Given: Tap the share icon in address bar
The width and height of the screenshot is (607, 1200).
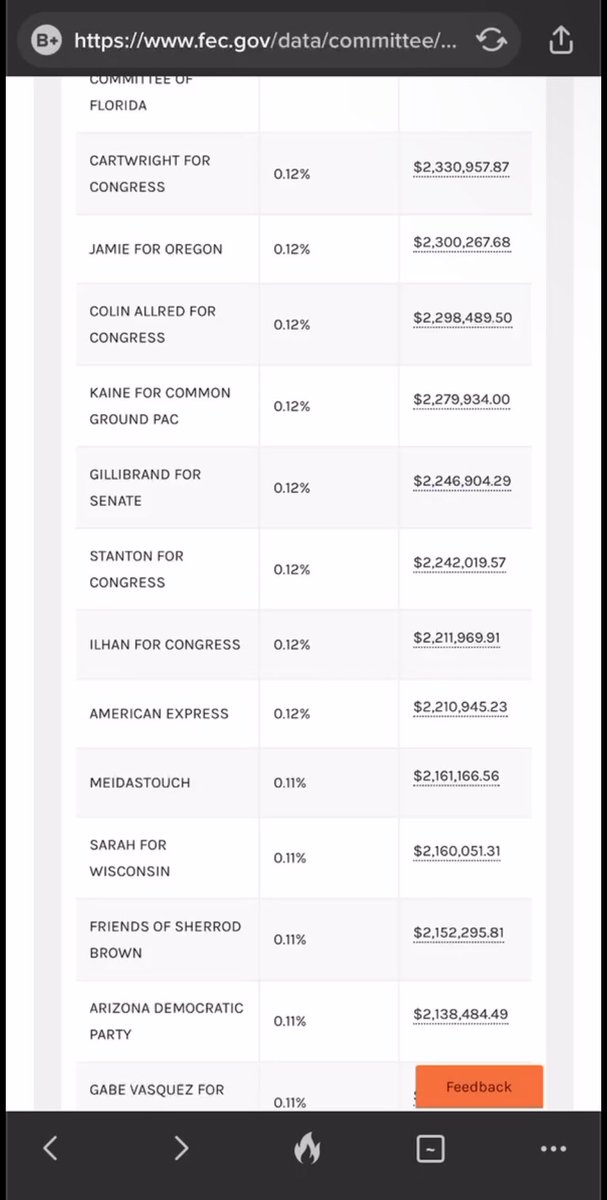Looking at the screenshot, I should point(561,40).
